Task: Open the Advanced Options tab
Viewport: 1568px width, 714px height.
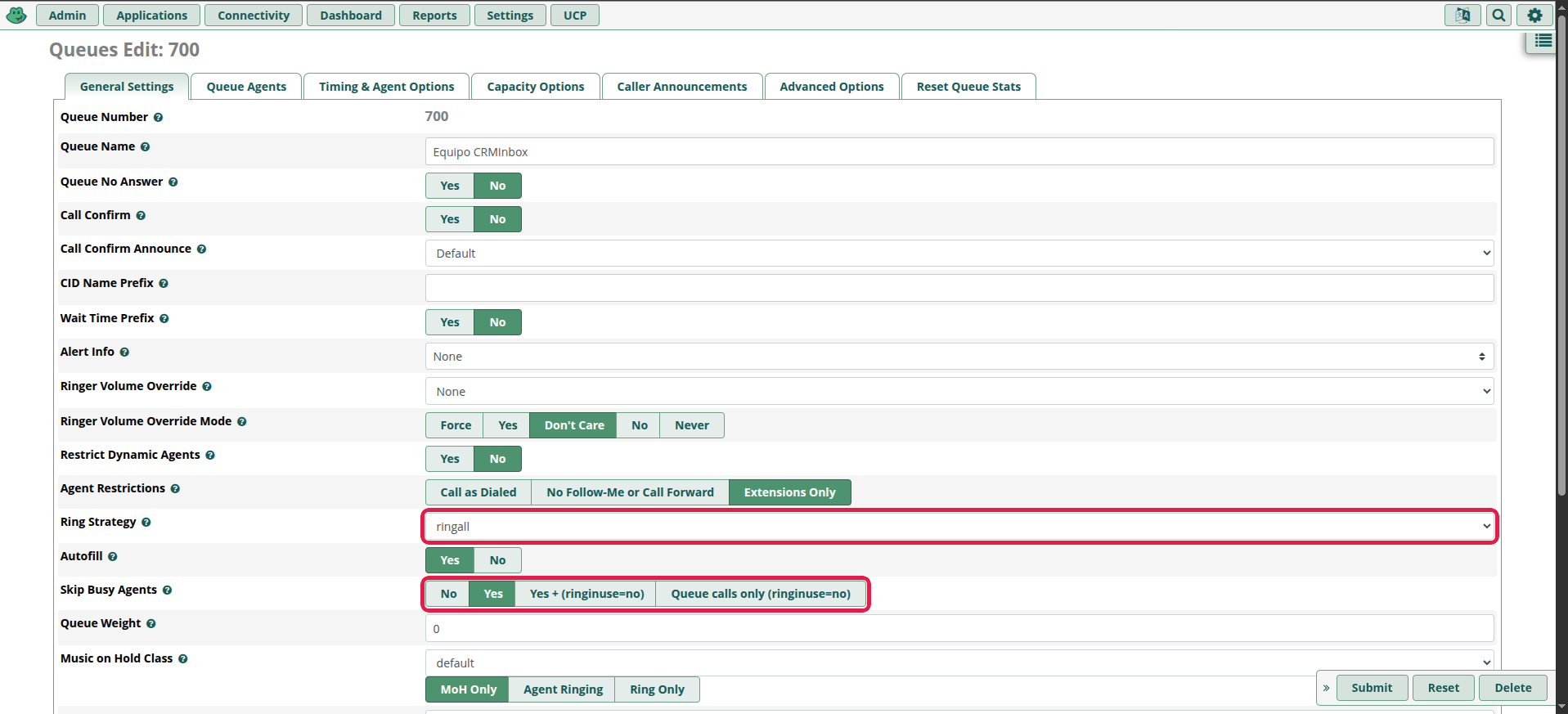Action: 831,87
